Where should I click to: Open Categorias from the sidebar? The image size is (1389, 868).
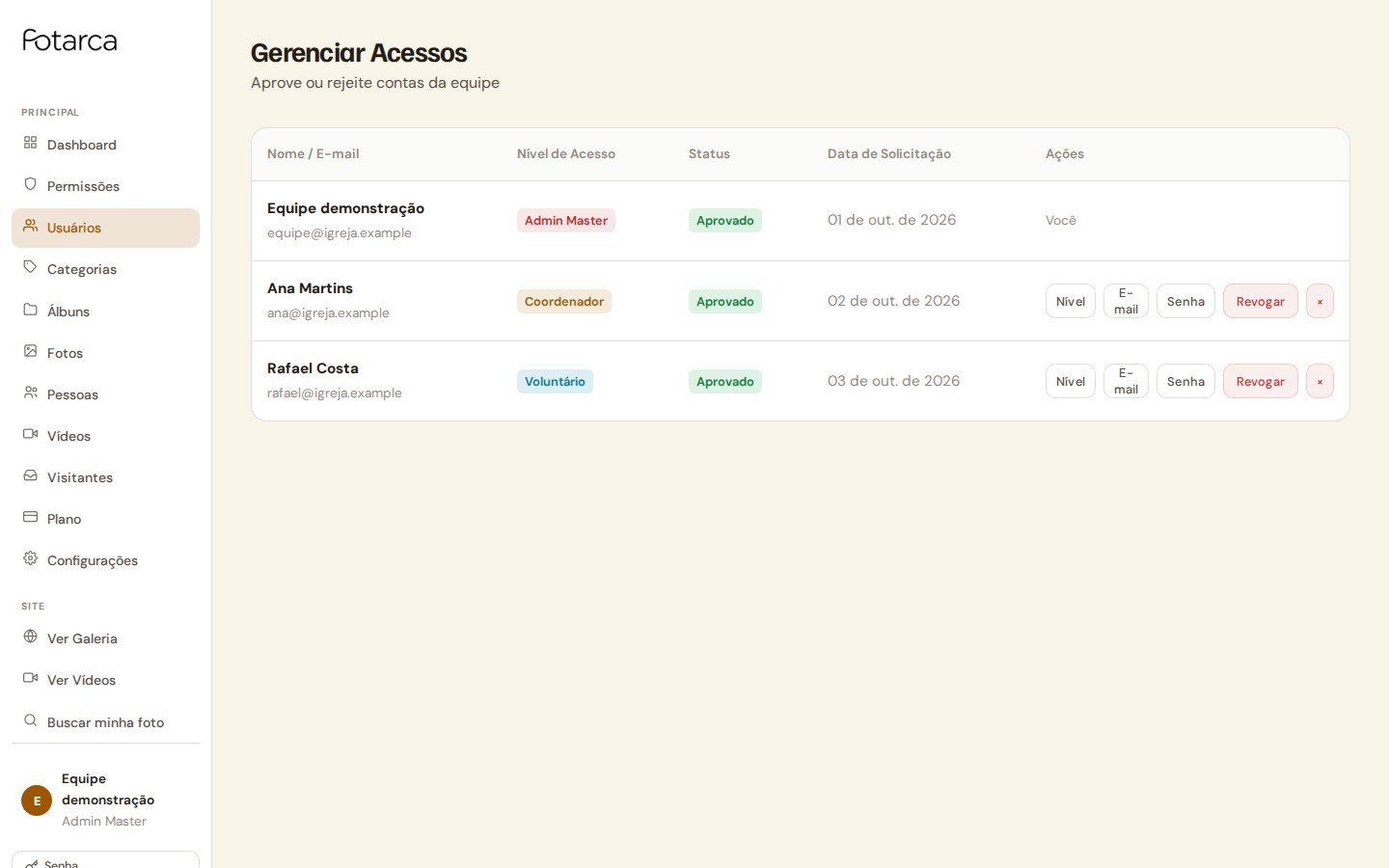[x=105, y=269]
